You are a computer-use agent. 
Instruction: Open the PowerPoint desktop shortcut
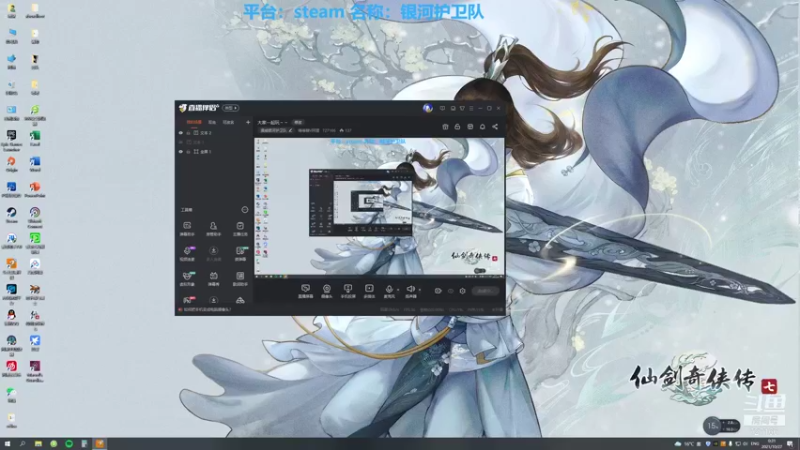click(35, 189)
